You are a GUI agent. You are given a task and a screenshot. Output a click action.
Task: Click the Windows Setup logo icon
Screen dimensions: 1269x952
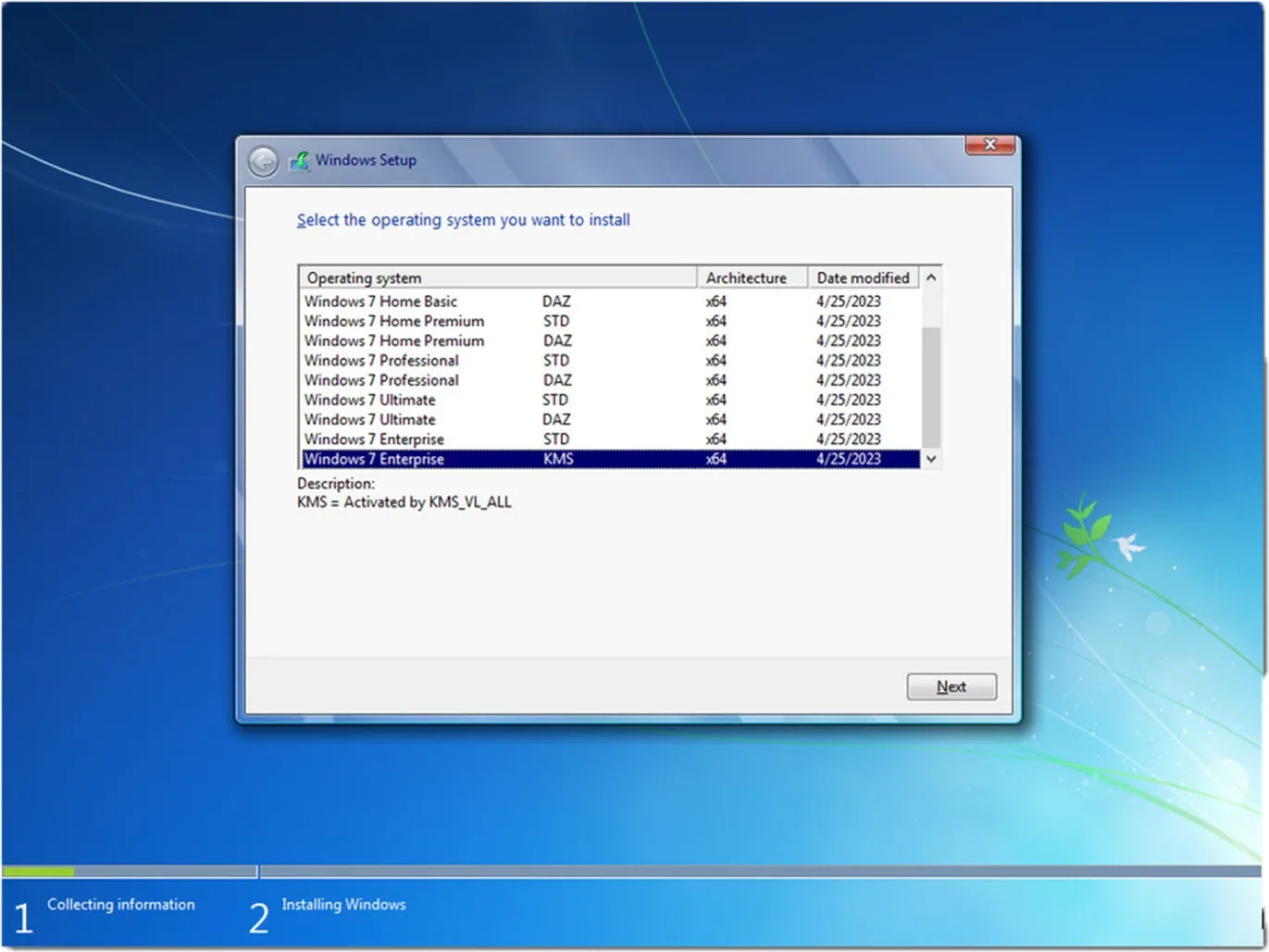coord(300,160)
